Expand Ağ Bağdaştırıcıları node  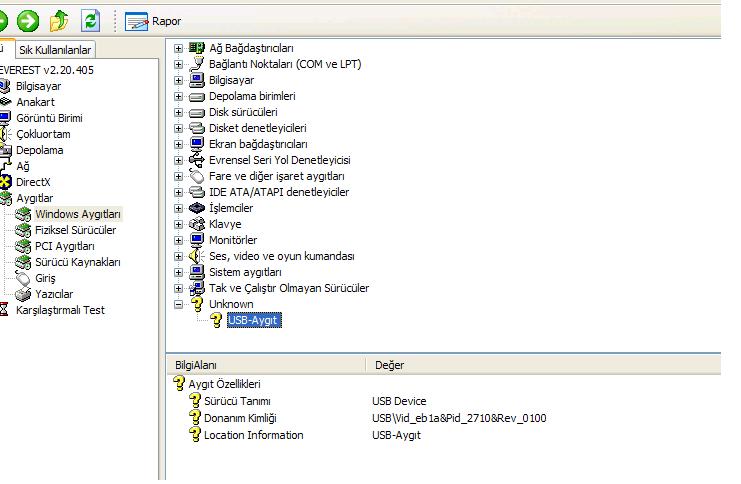click(178, 49)
